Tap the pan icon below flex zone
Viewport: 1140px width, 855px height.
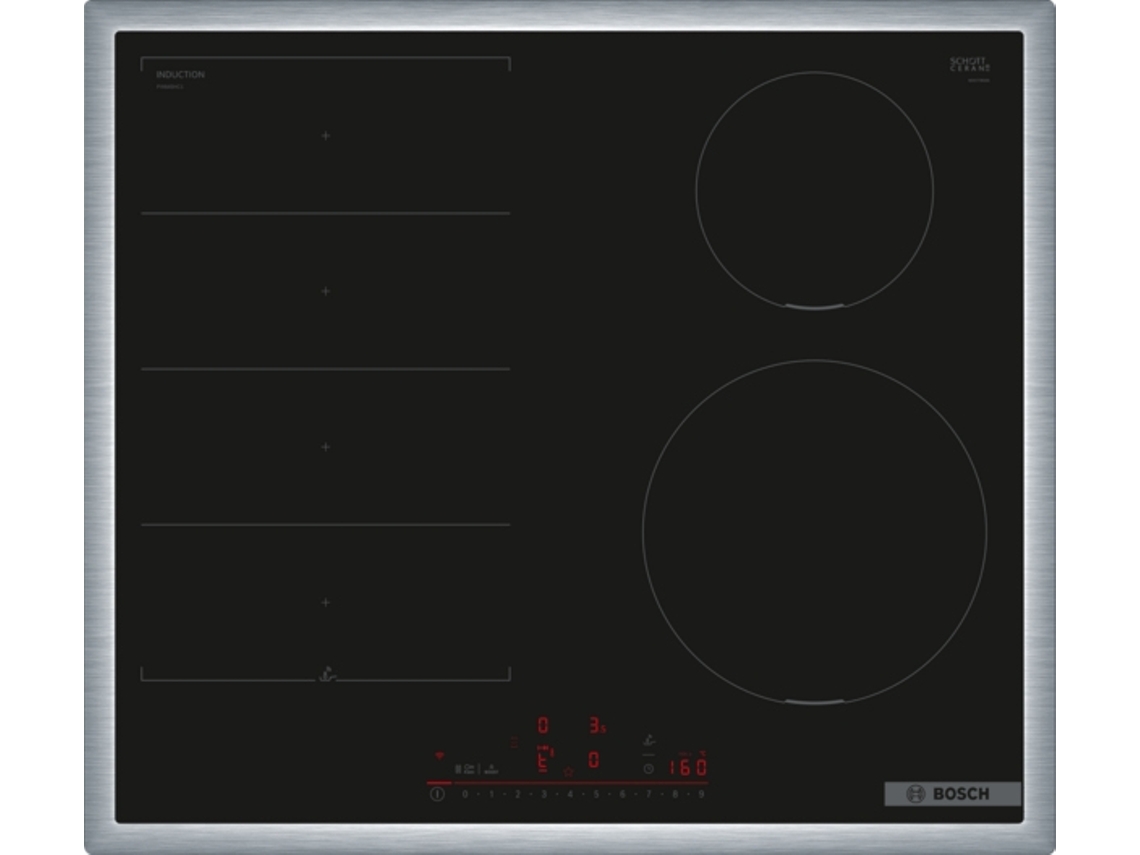point(326,674)
